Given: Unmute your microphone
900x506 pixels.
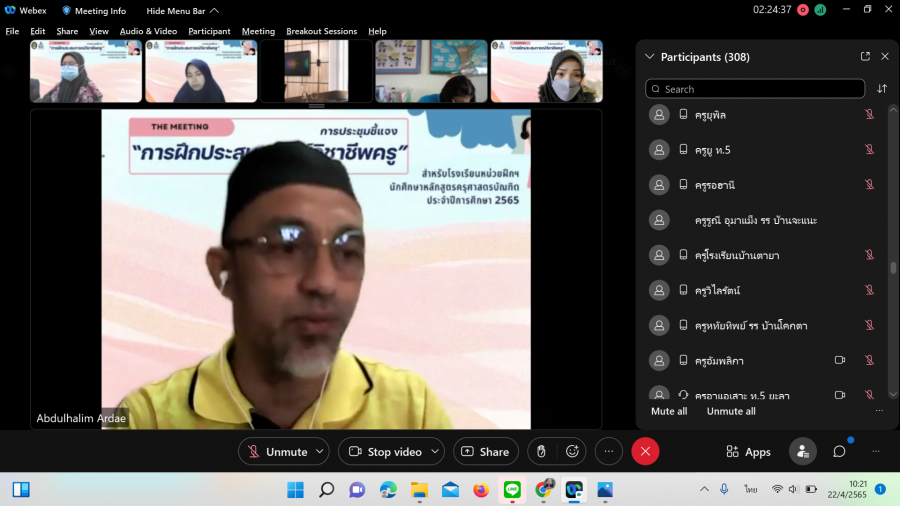Looking at the screenshot, I should pos(277,452).
